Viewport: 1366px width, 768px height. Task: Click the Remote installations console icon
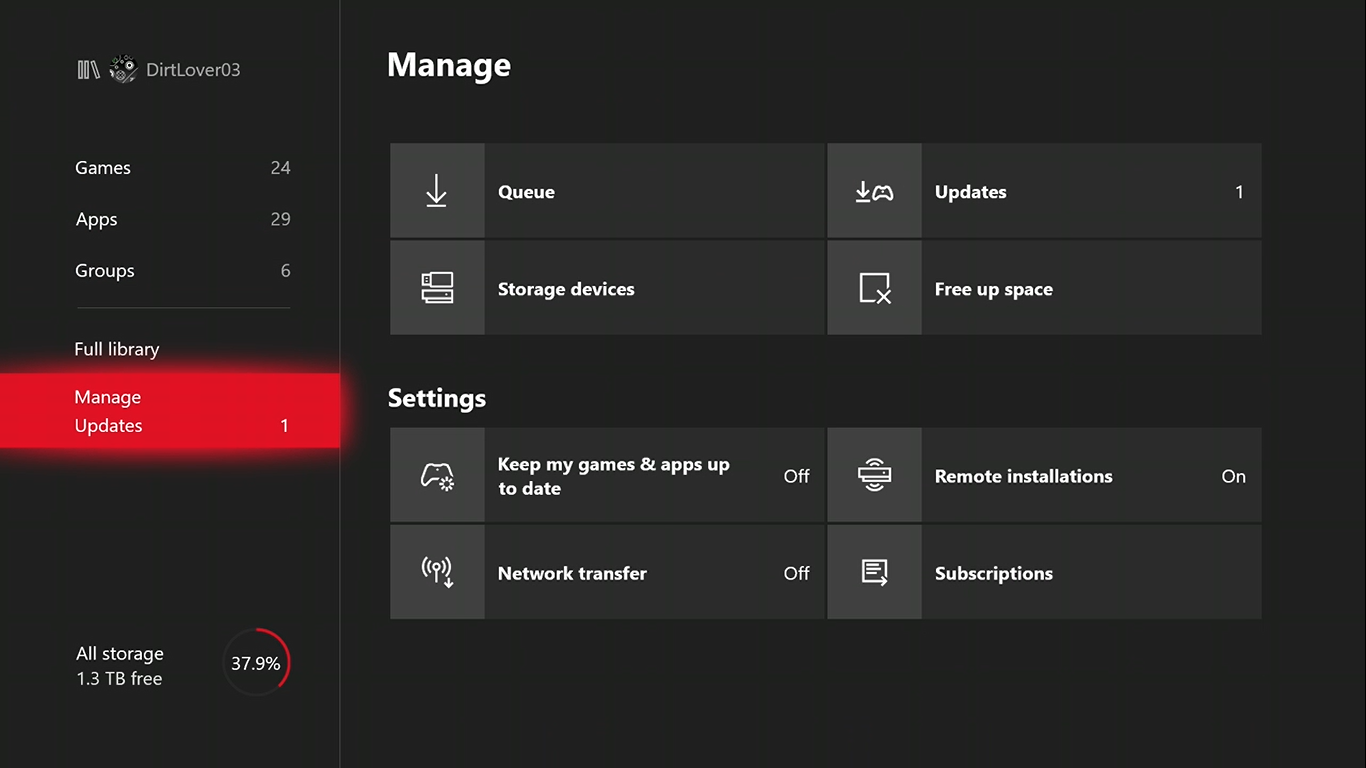[x=874, y=476]
